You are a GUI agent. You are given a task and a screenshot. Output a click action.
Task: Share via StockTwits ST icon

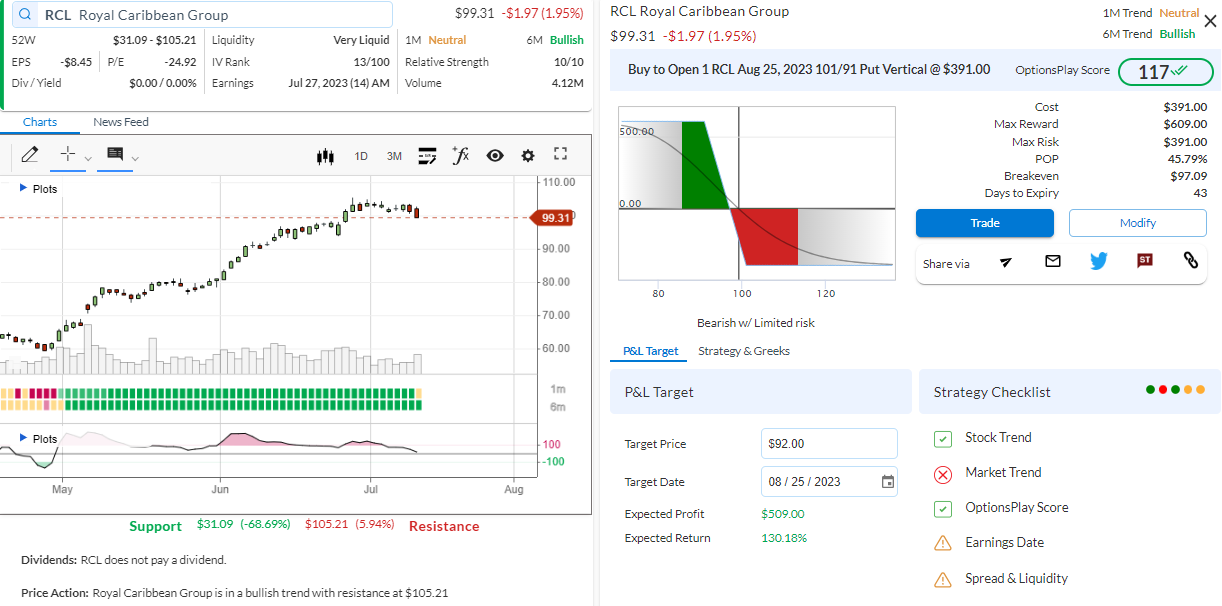pyautogui.click(x=1145, y=260)
